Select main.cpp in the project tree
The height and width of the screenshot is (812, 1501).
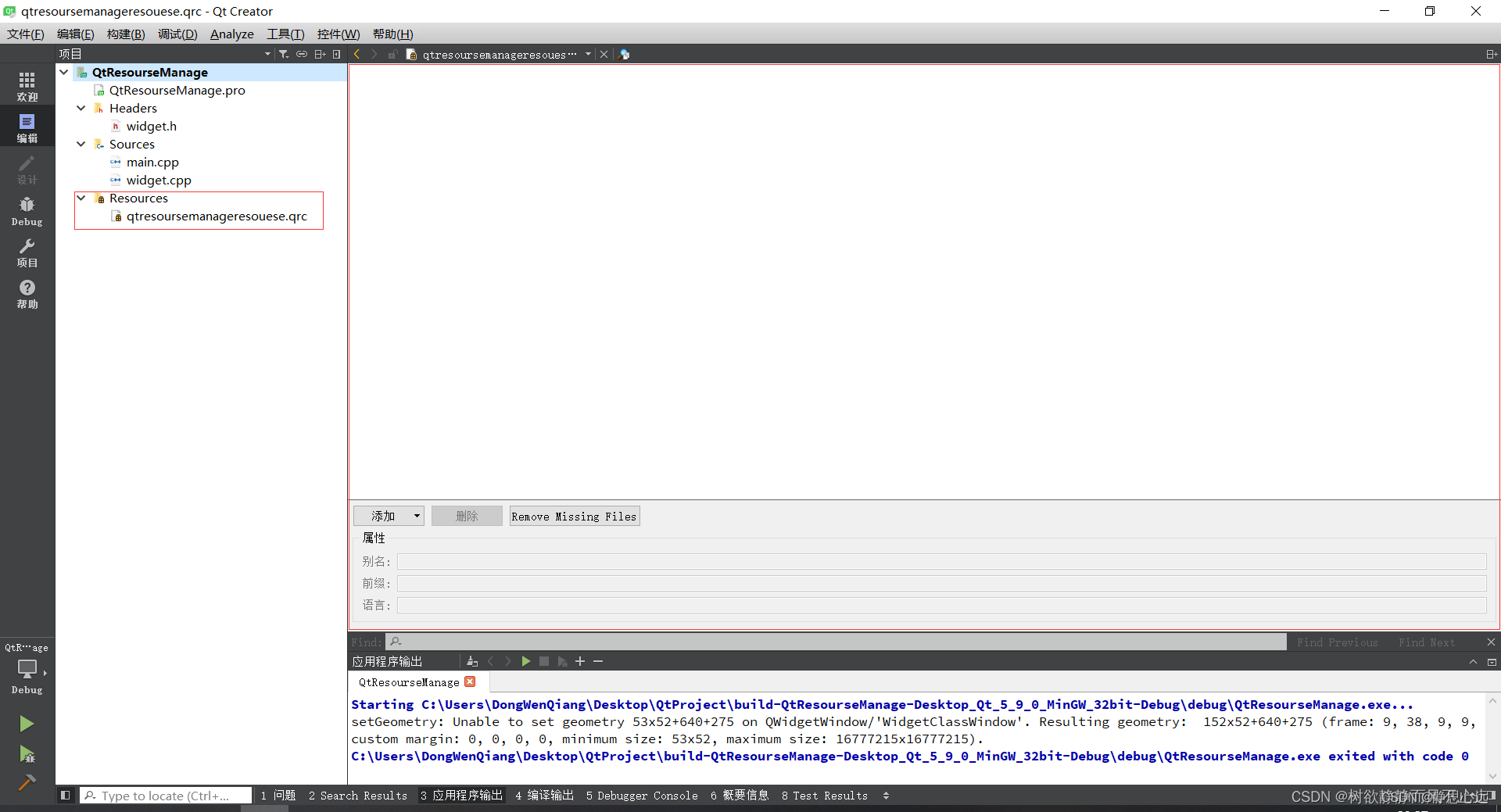coord(152,162)
